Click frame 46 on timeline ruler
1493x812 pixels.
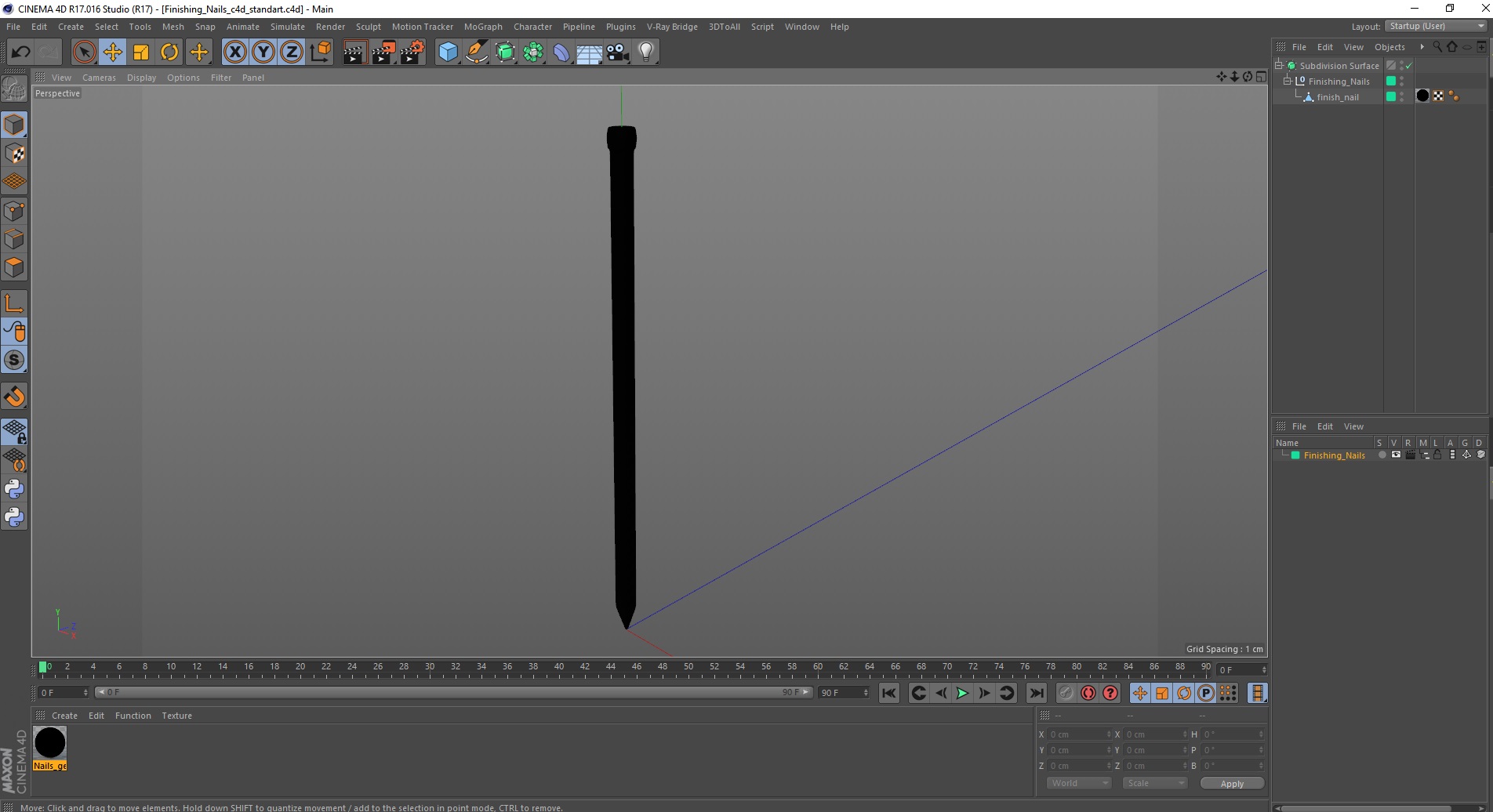tap(637, 667)
